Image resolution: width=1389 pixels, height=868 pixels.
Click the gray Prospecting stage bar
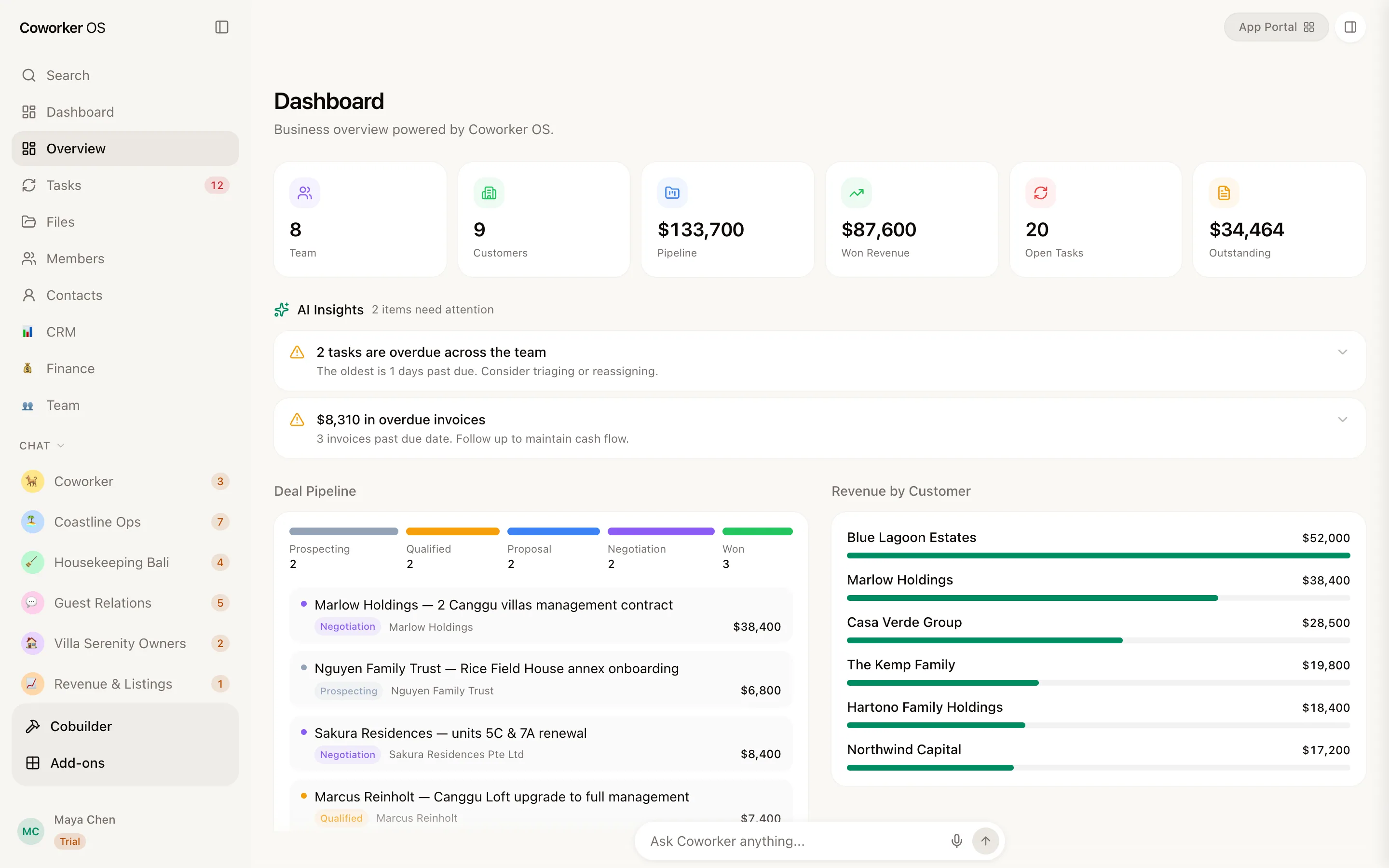tap(344, 531)
